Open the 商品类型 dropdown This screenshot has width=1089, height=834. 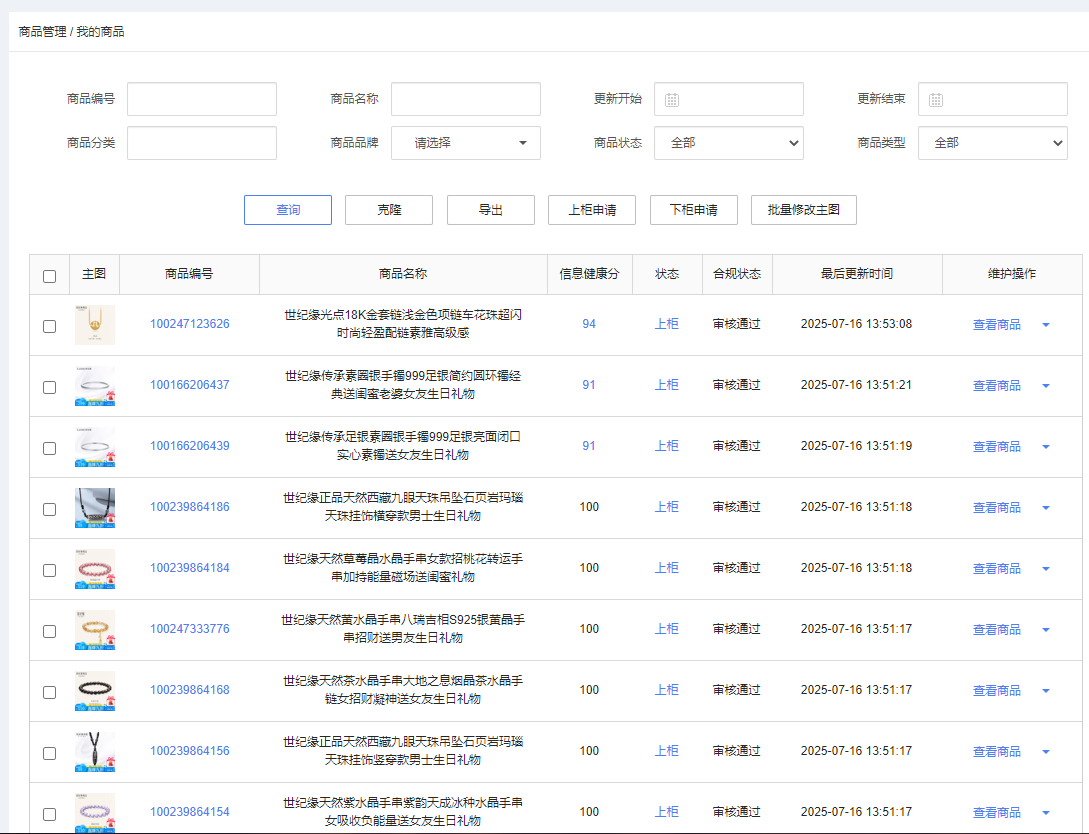pyautogui.click(x=992, y=143)
